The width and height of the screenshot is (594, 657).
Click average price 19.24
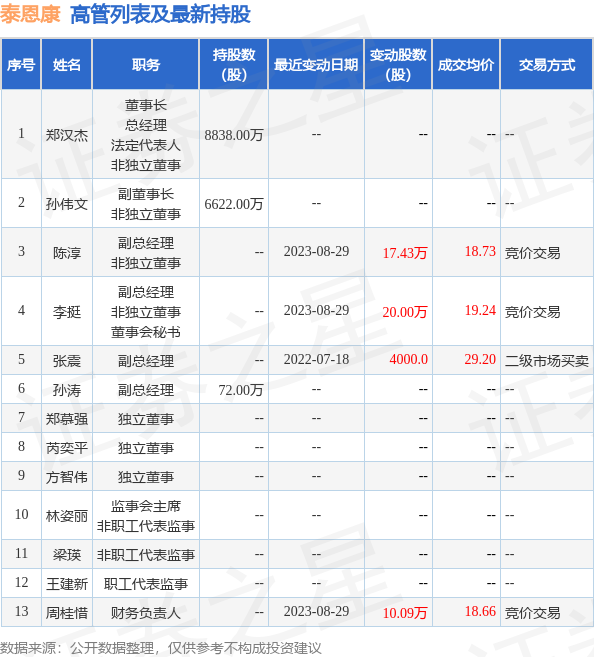(x=480, y=310)
